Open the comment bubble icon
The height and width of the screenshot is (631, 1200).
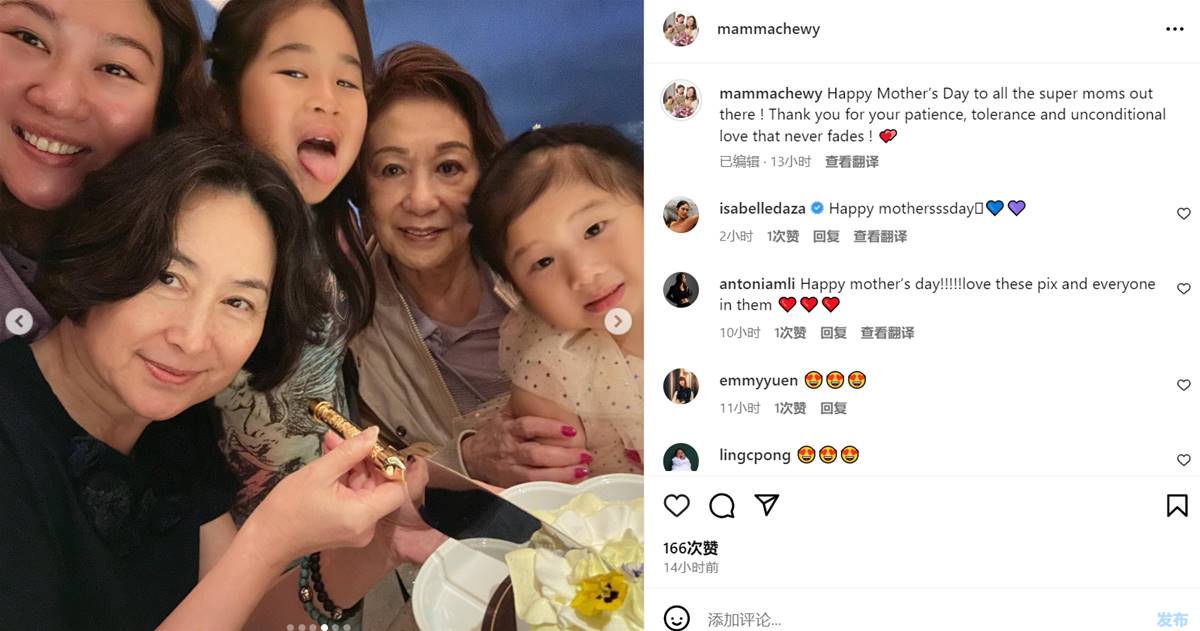coord(722,505)
